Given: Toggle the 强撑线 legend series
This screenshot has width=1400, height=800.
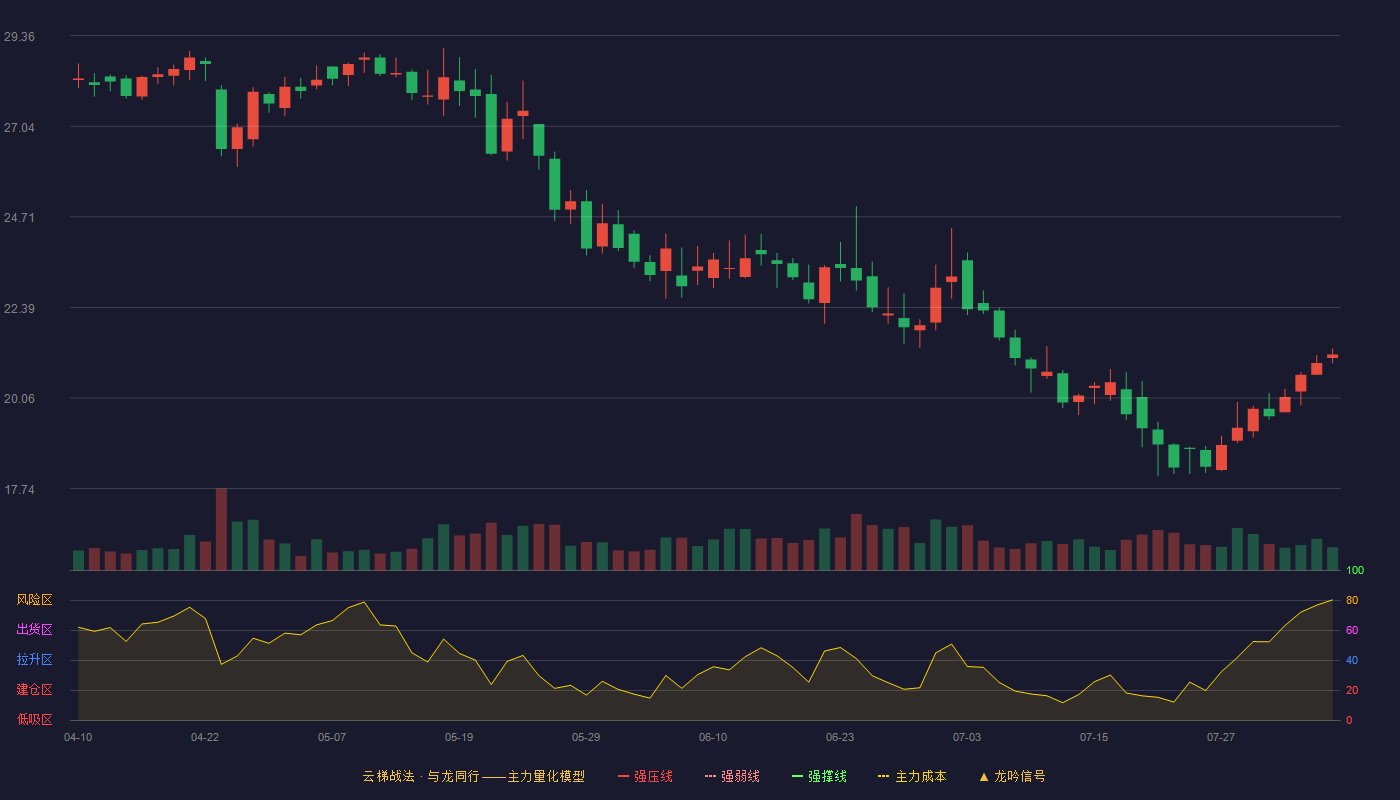Looking at the screenshot, I should click(x=819, y=776).
